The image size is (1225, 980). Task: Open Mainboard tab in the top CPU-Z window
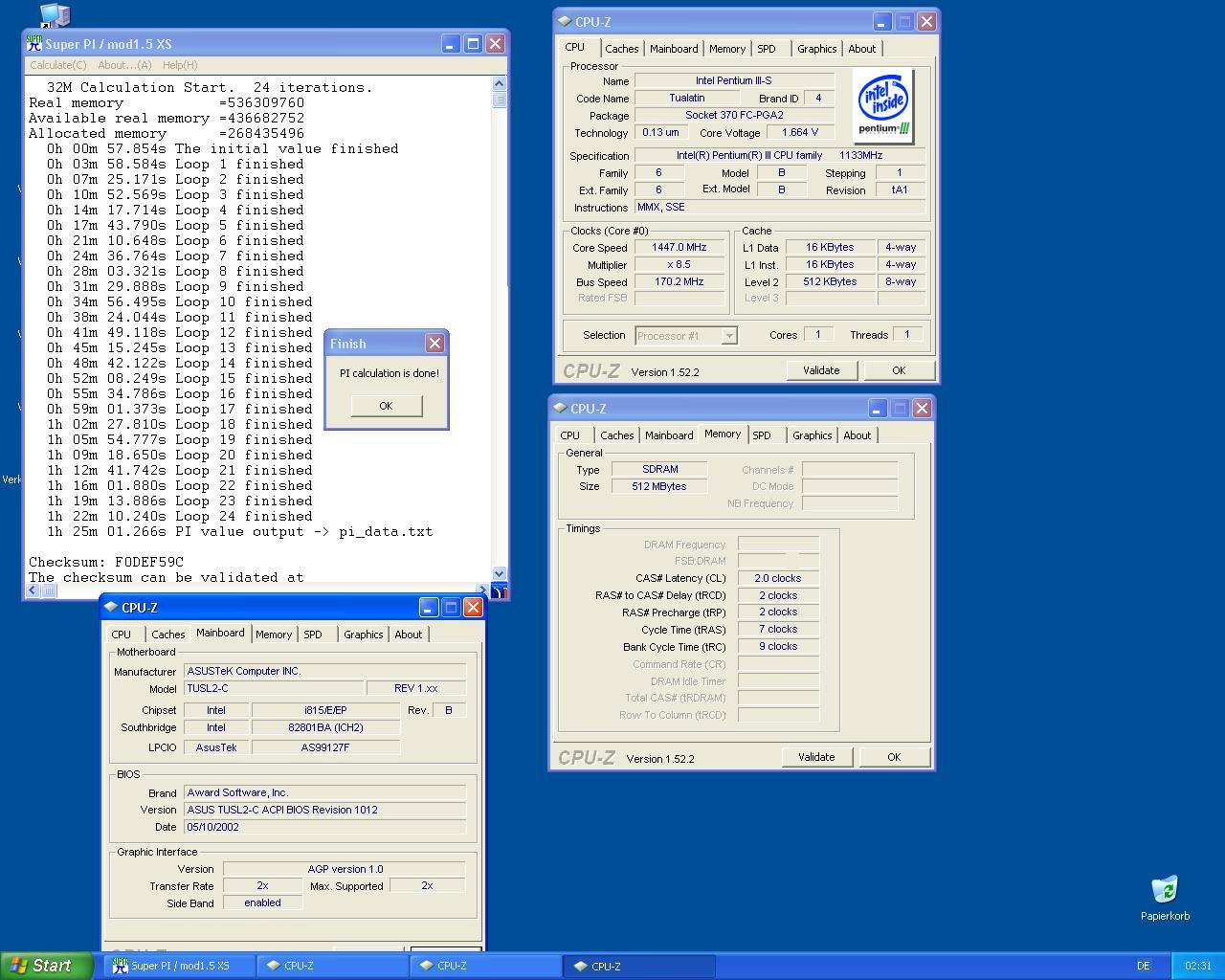coord(674,49)
